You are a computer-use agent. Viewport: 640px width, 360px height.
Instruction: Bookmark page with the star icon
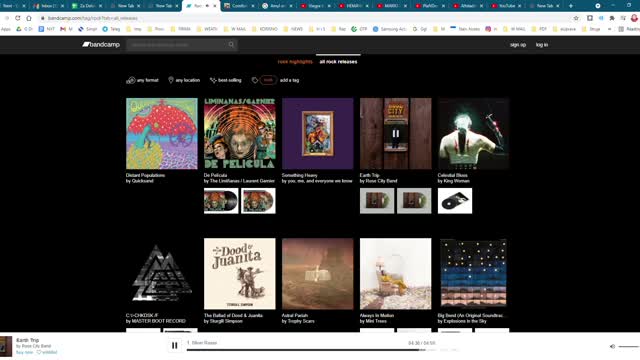point(576,18)
